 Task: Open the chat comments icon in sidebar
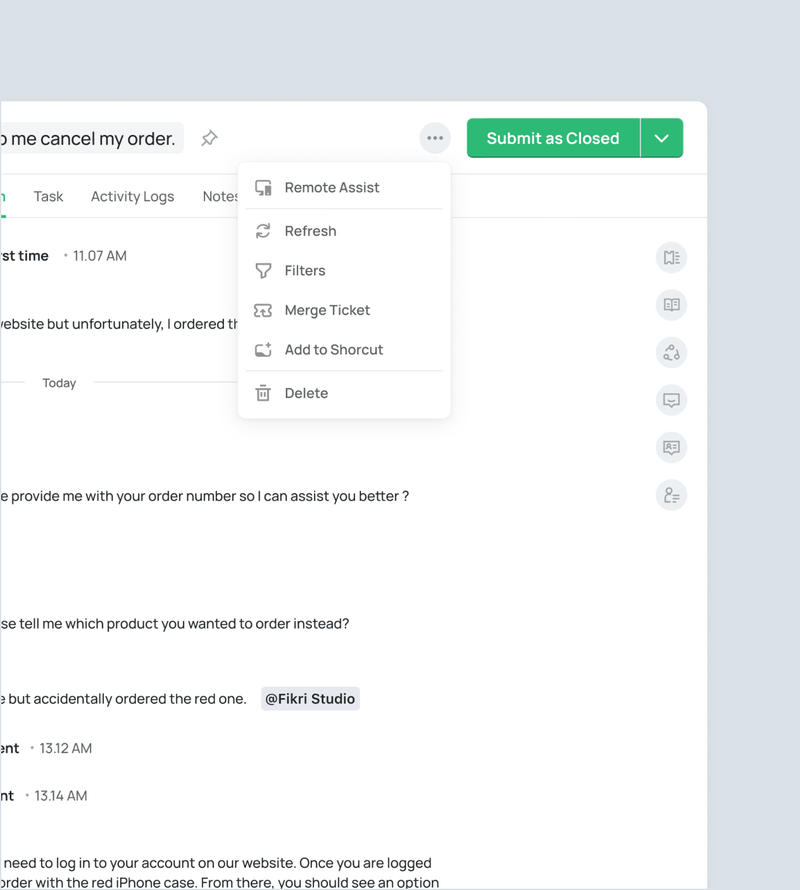671,400
